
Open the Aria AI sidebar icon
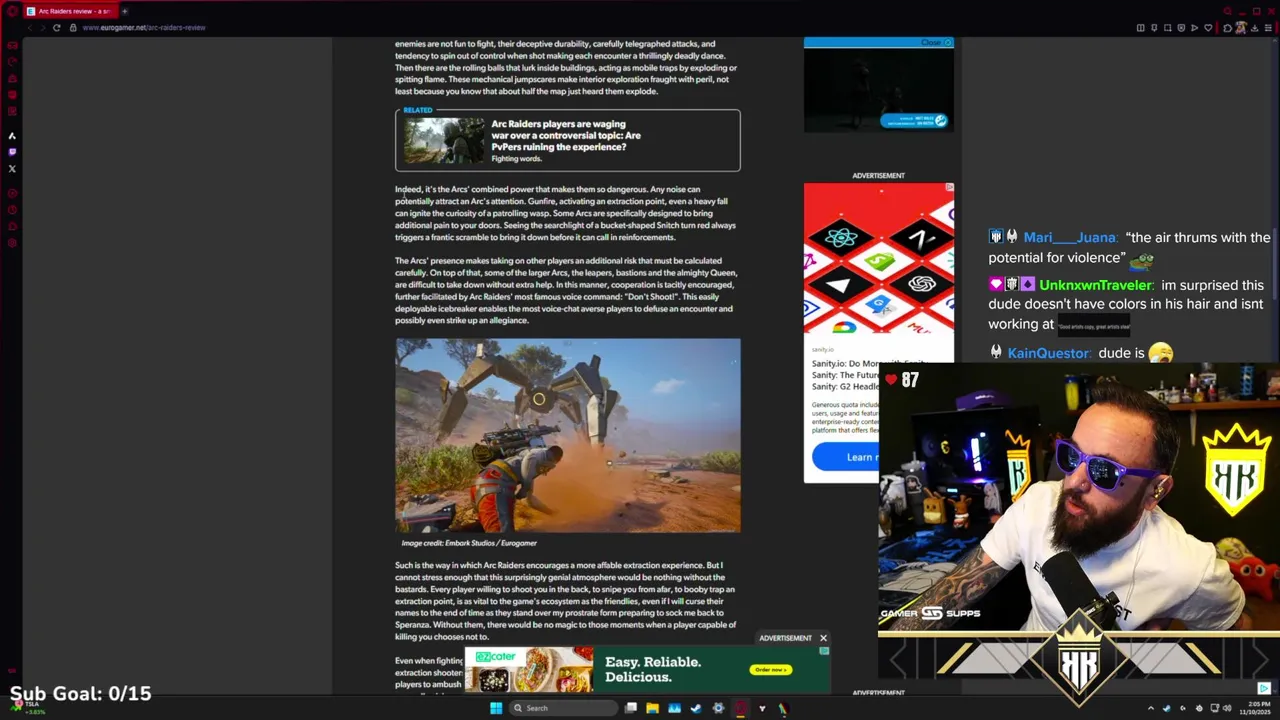12,135
